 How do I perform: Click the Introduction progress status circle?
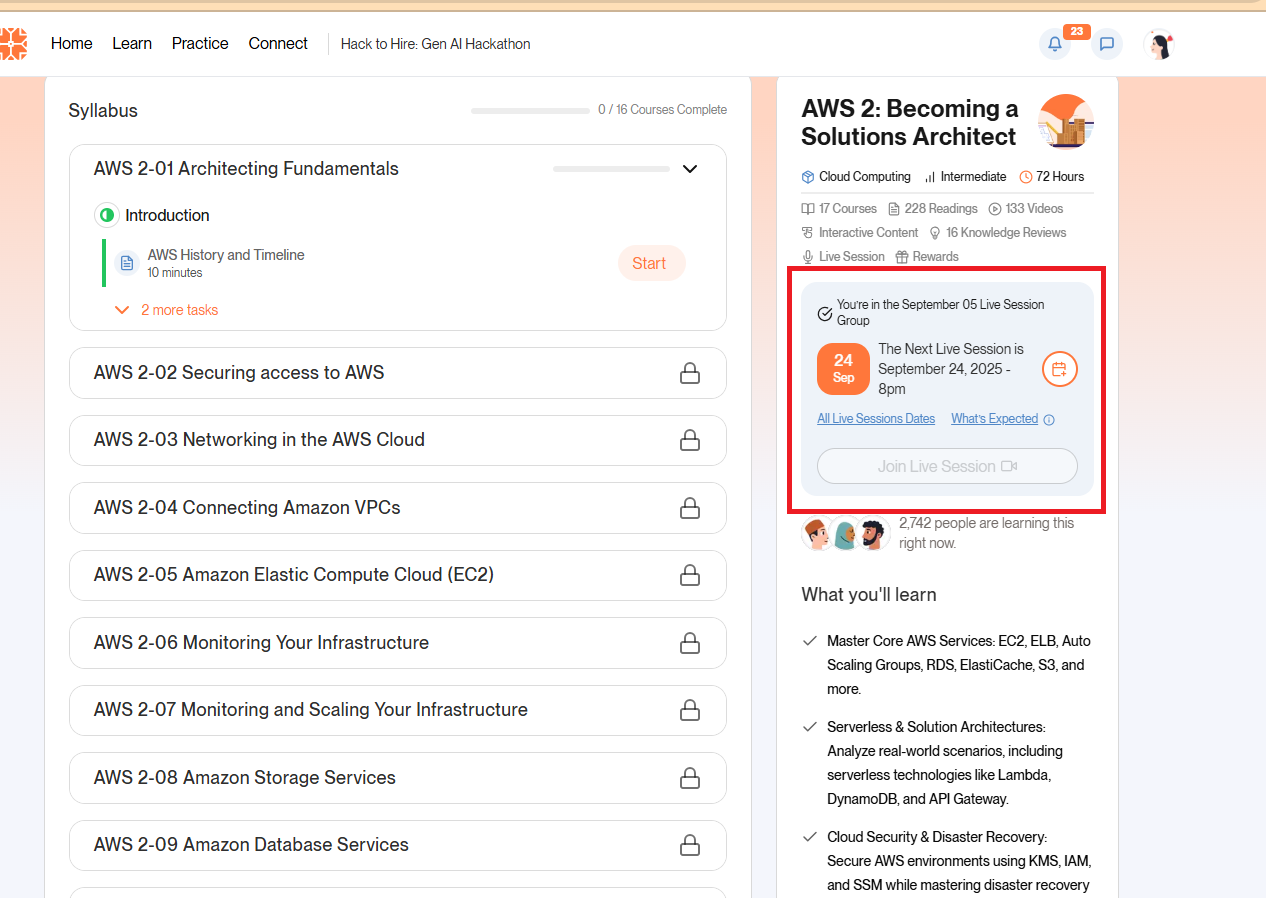point(107,215)
